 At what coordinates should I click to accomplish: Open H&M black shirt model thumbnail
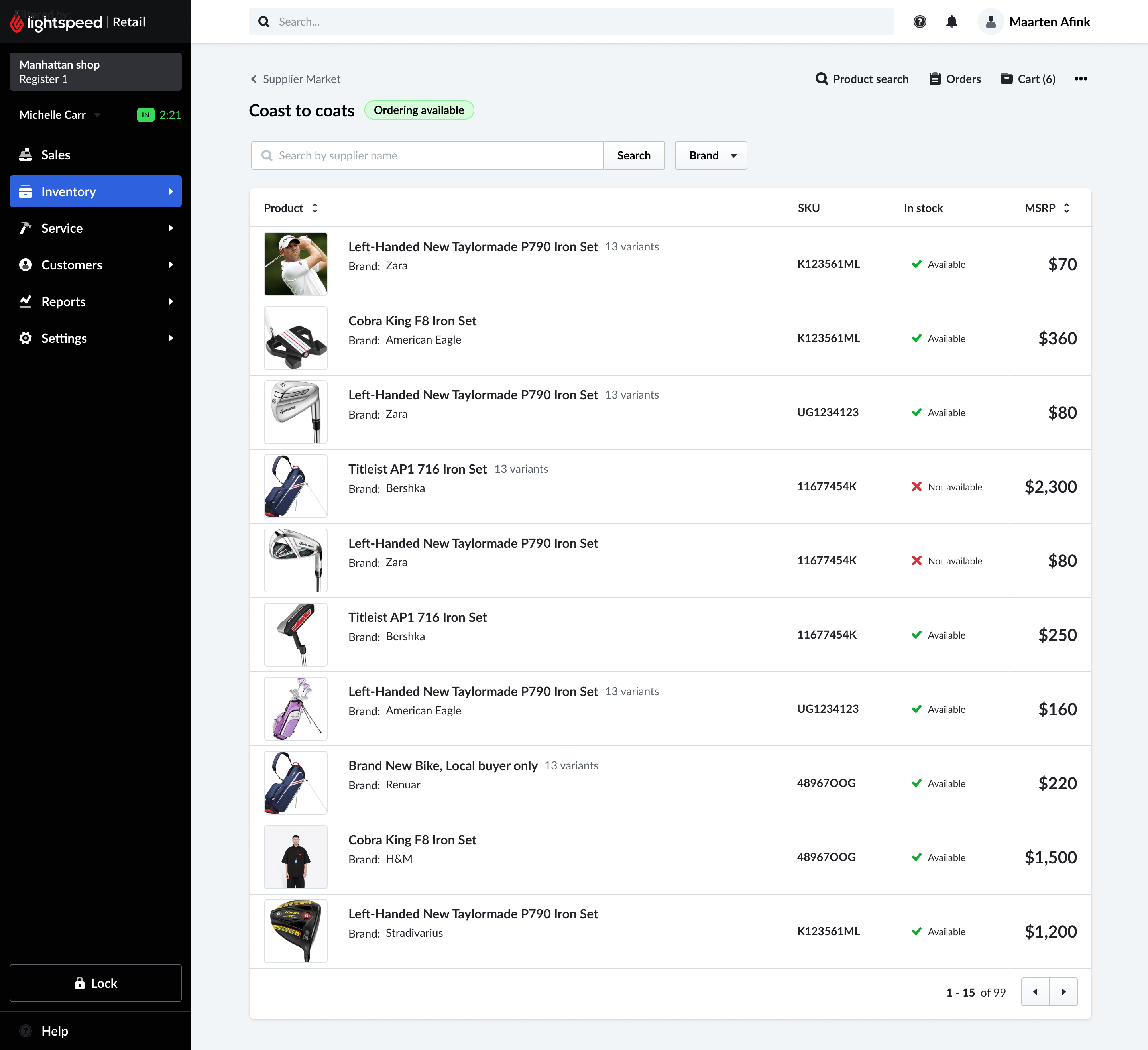pyautogui.click(x=295, y=856)
